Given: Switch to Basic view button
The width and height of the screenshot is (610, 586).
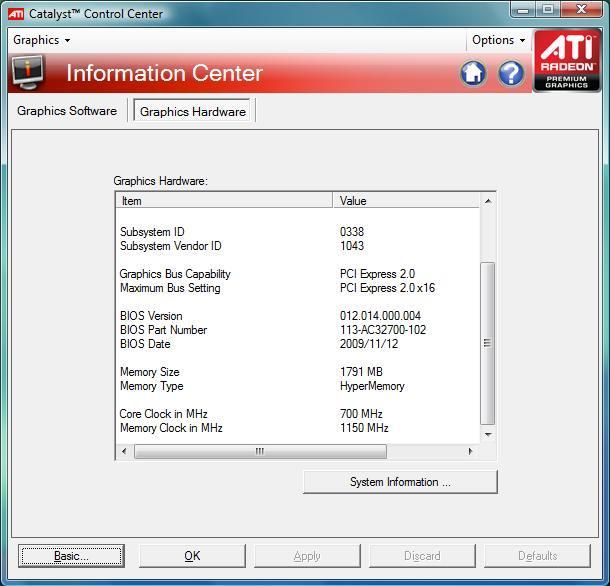Looking at the screenshot, I should 71,556.
